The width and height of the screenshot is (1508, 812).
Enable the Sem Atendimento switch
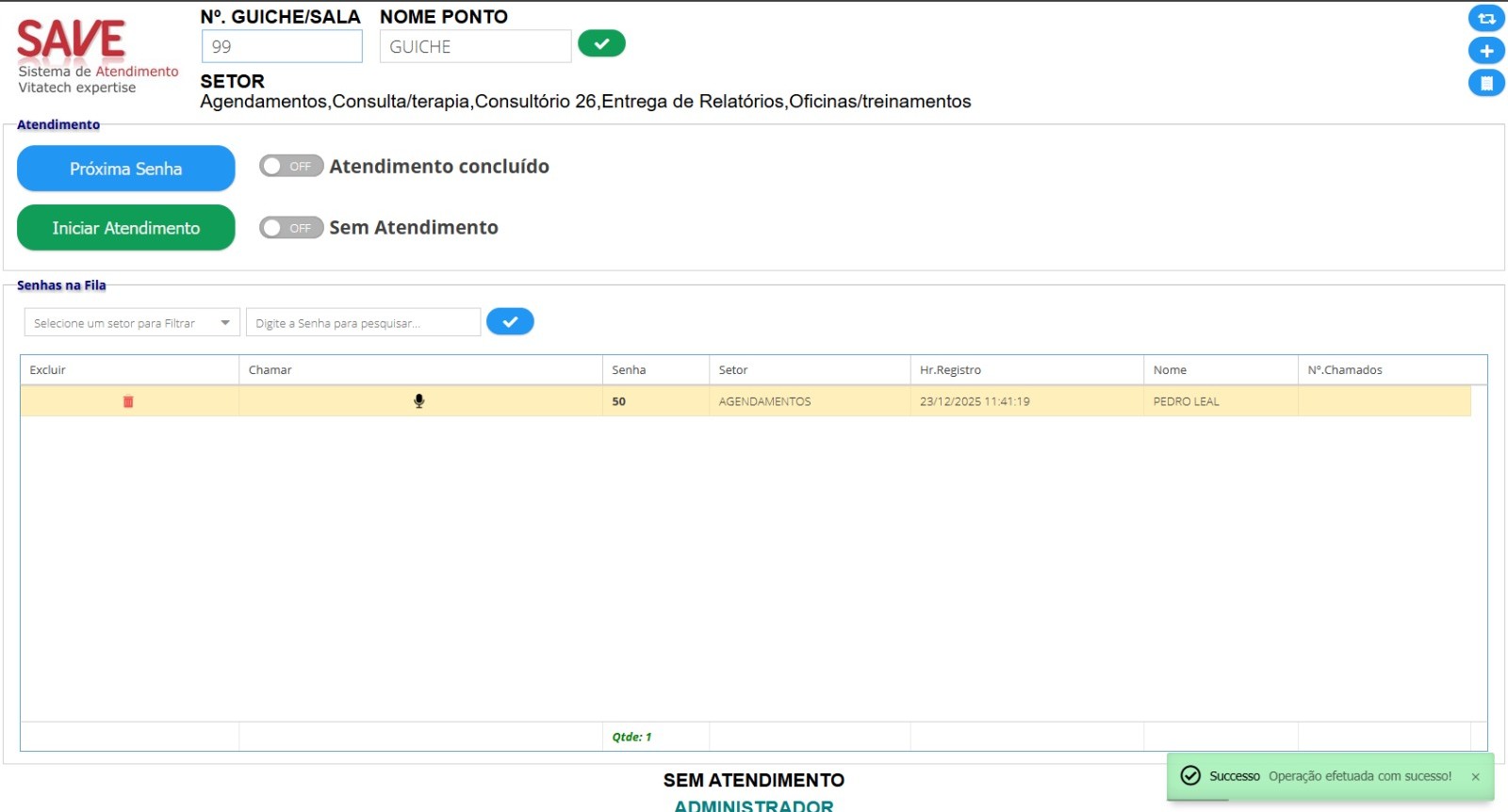[x=291, y=228]
